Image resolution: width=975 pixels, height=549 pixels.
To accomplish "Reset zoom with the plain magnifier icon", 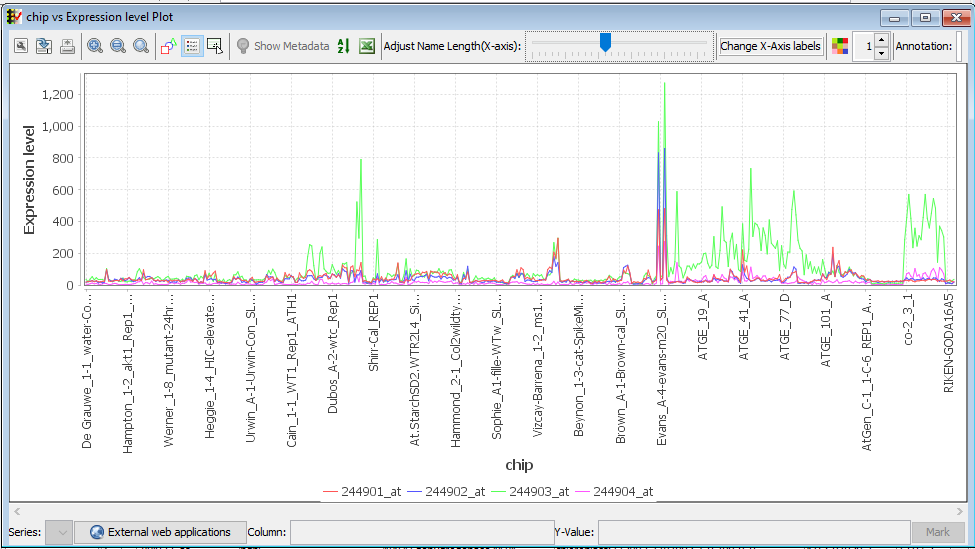I will pyautogui.click(x=141, y=46).
